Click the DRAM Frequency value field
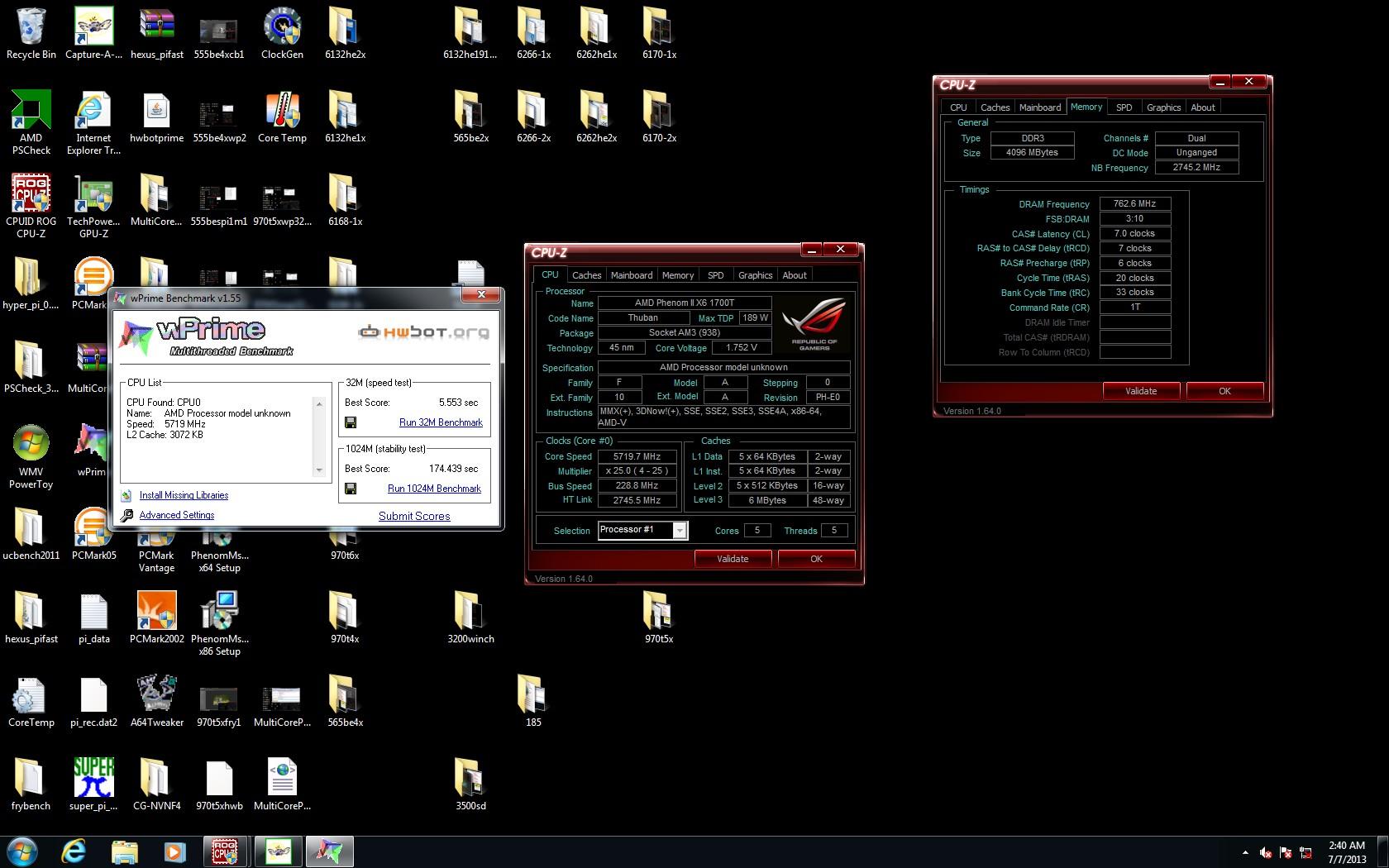The image size is (1389, 868). tap(1135, 203)
